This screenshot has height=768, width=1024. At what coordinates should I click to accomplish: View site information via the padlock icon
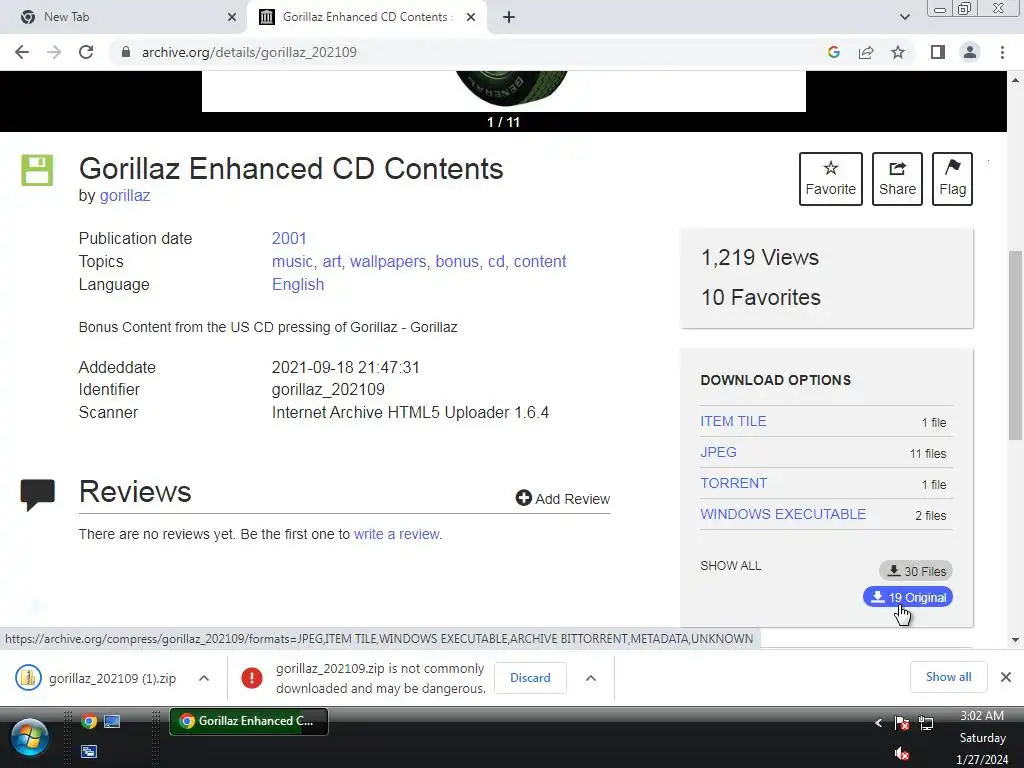tap(126, 52)
